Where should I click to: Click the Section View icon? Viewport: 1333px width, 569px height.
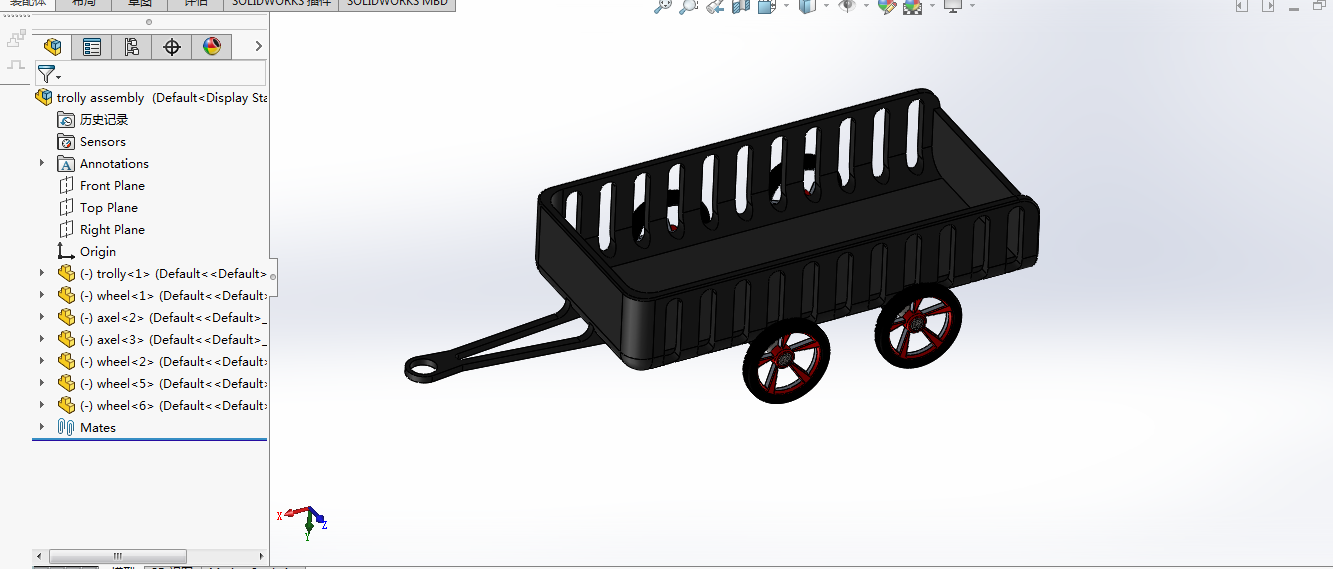coord(741,6)
